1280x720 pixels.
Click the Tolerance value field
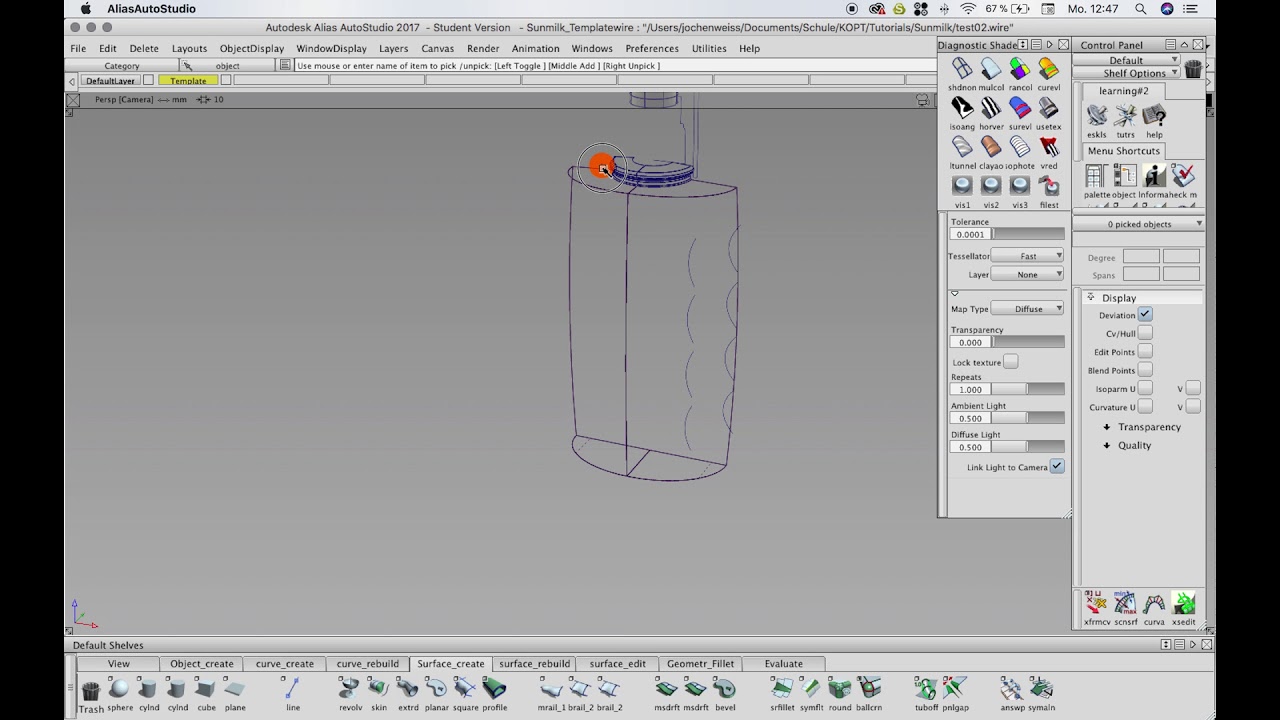970,234
